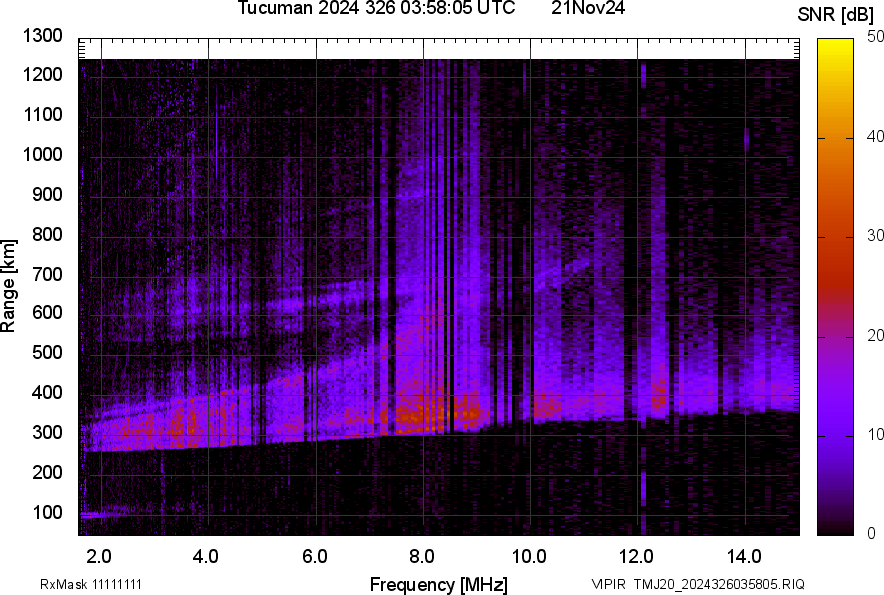
Task: Click the range tick label '100'
Action: [47, 512]
